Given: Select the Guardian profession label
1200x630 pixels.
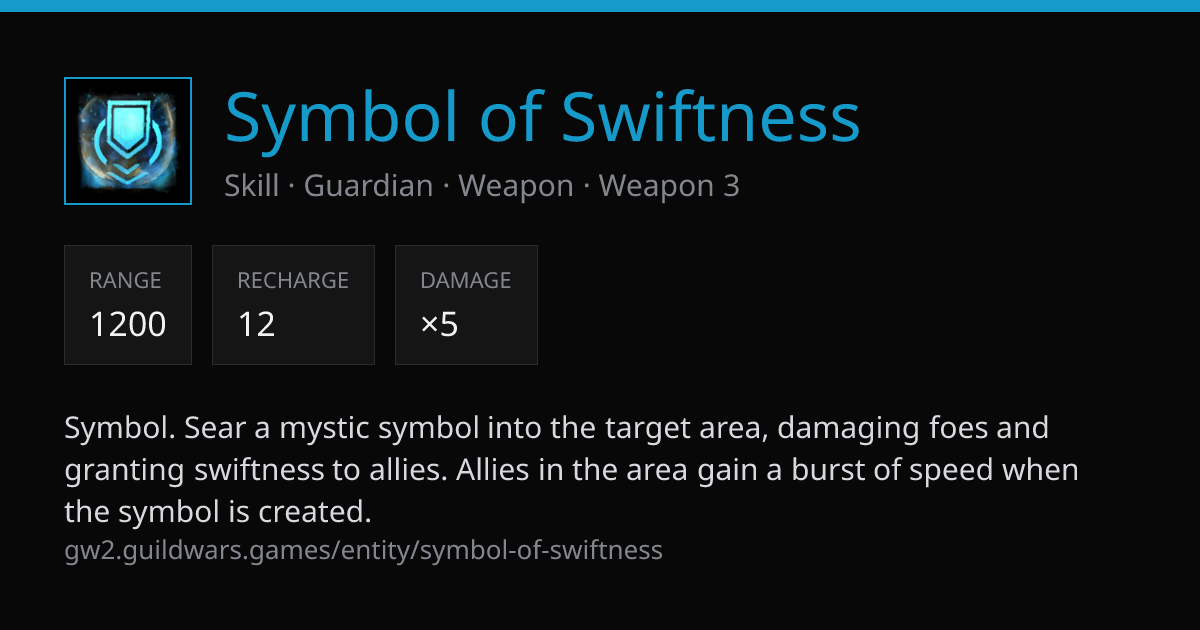Looking at the screenshot, I should coord(368,186).
